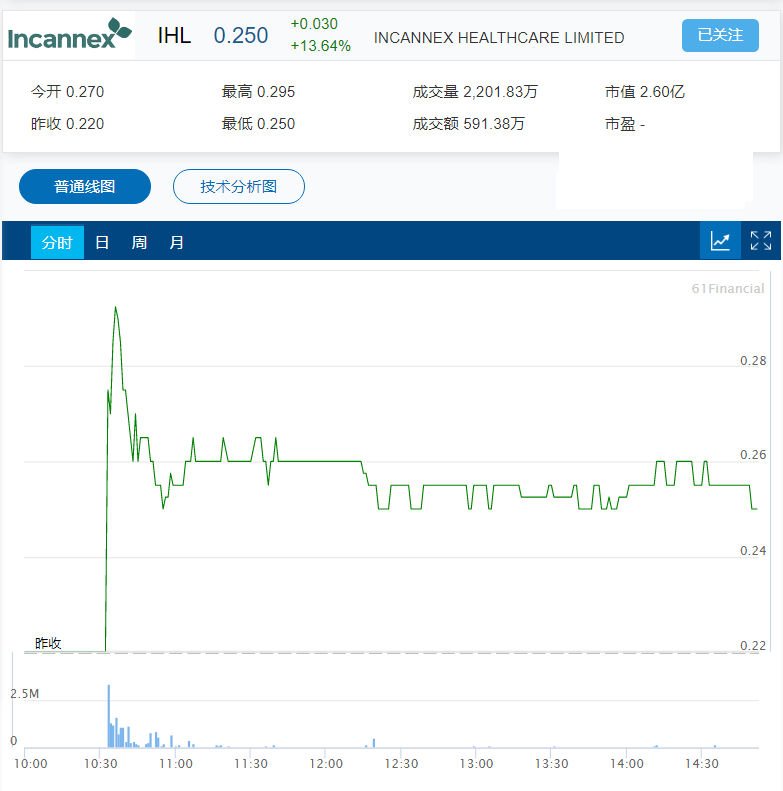Click the 昨收 baseline label on chart
This screenshot has width=783, height=791.
coord(48,643)
